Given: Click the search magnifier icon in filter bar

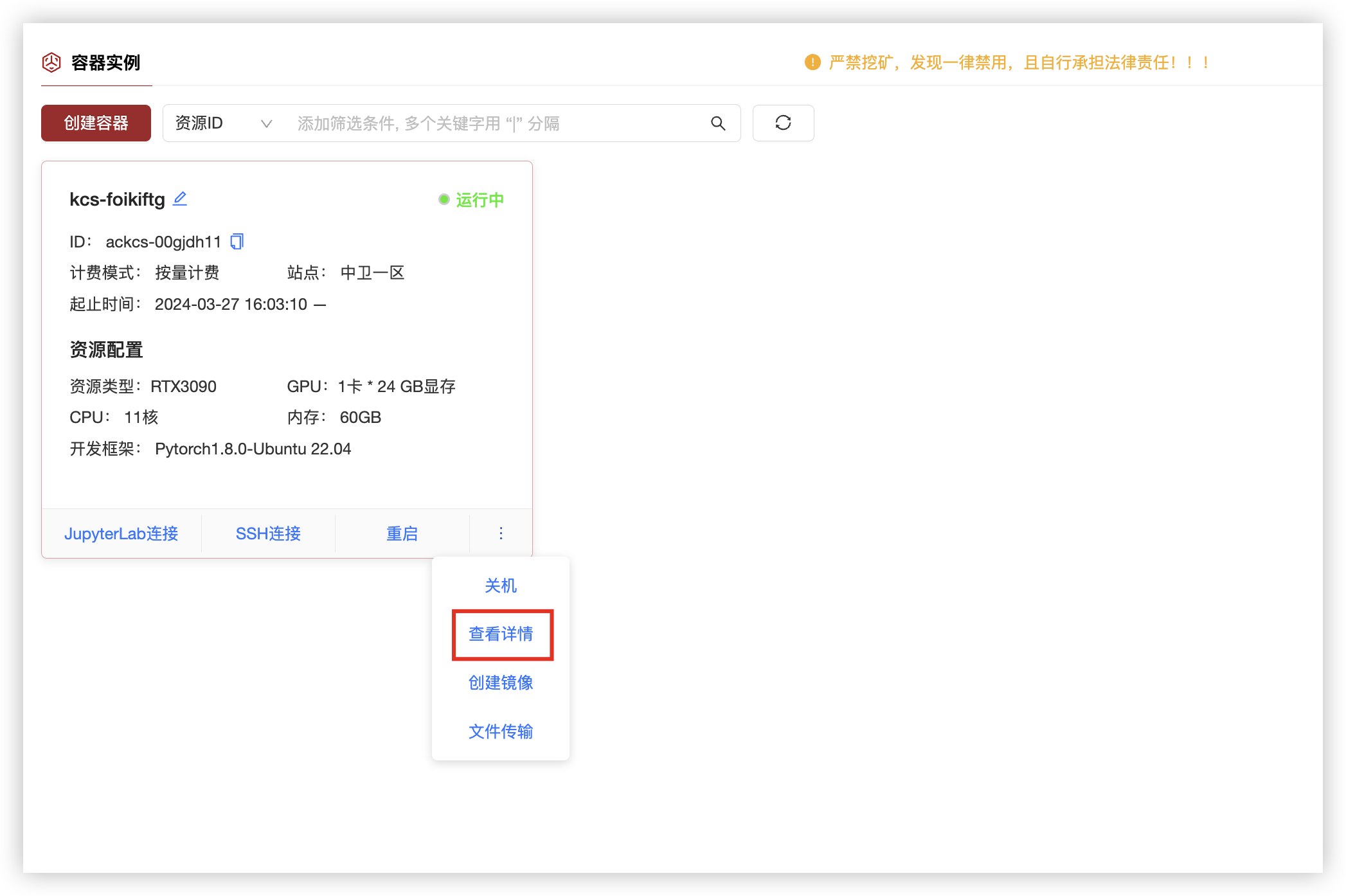Looking at the screenshot, I should 718,123.
